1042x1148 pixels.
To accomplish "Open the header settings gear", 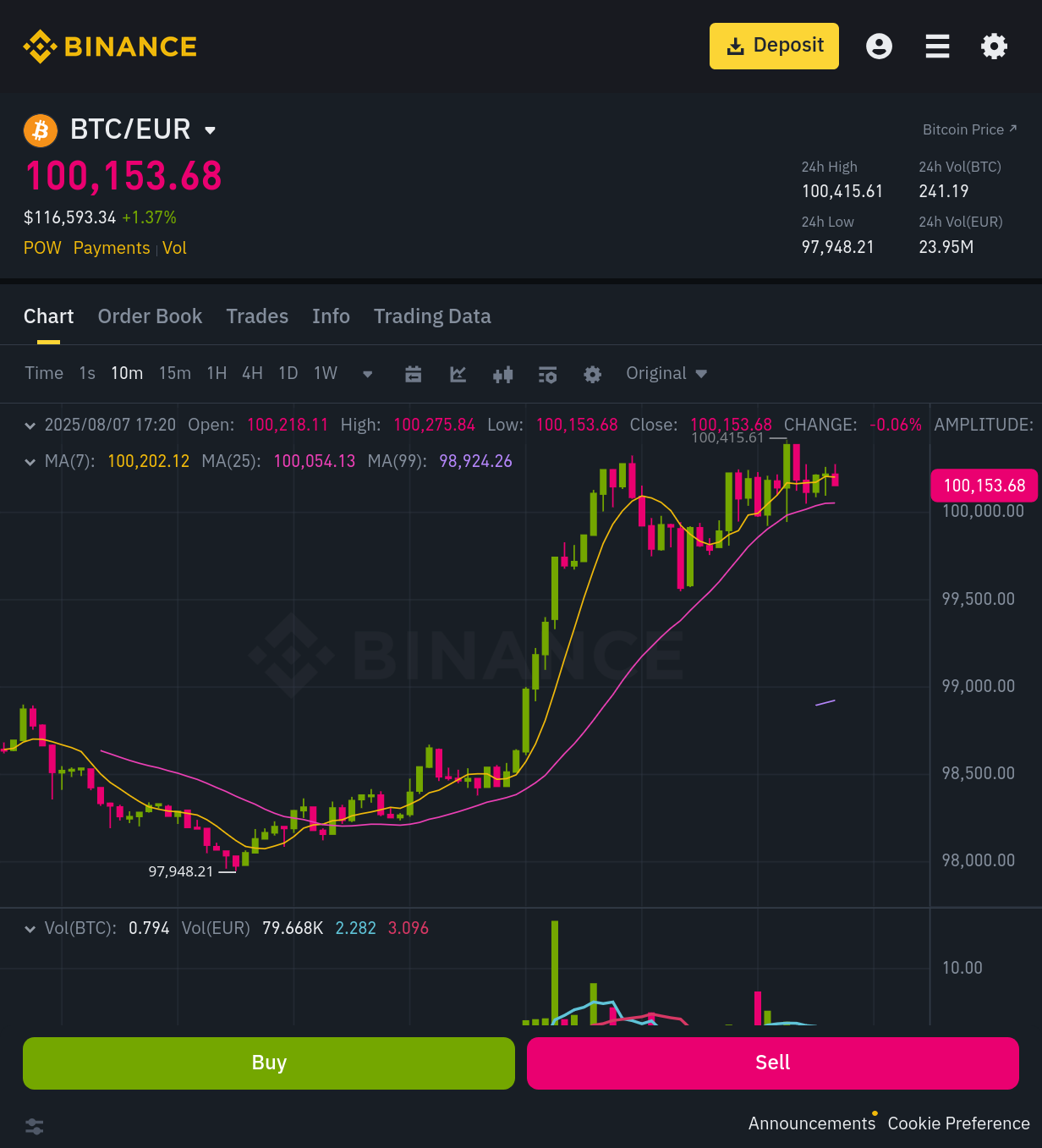I will click(994, 46).
